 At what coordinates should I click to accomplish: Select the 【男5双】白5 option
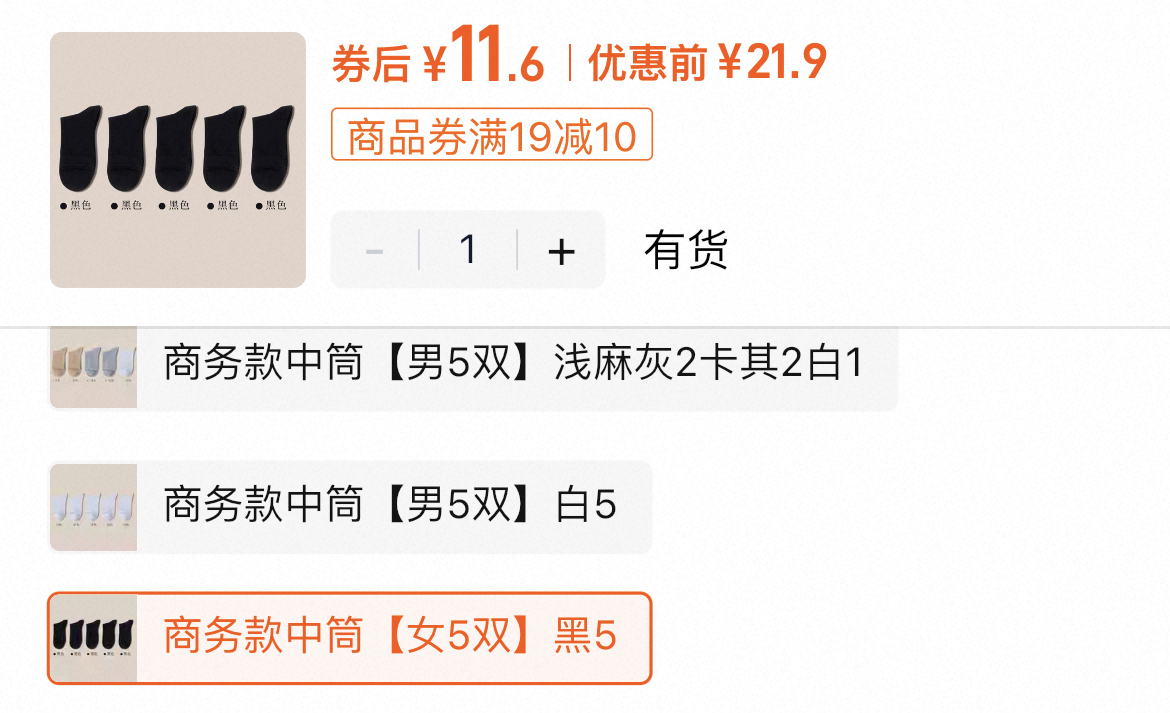(349, 507)
